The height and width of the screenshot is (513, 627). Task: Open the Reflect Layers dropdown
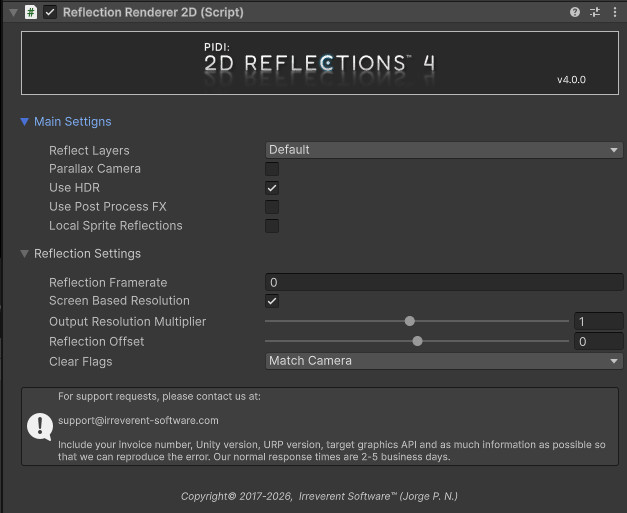click(443, 150)
